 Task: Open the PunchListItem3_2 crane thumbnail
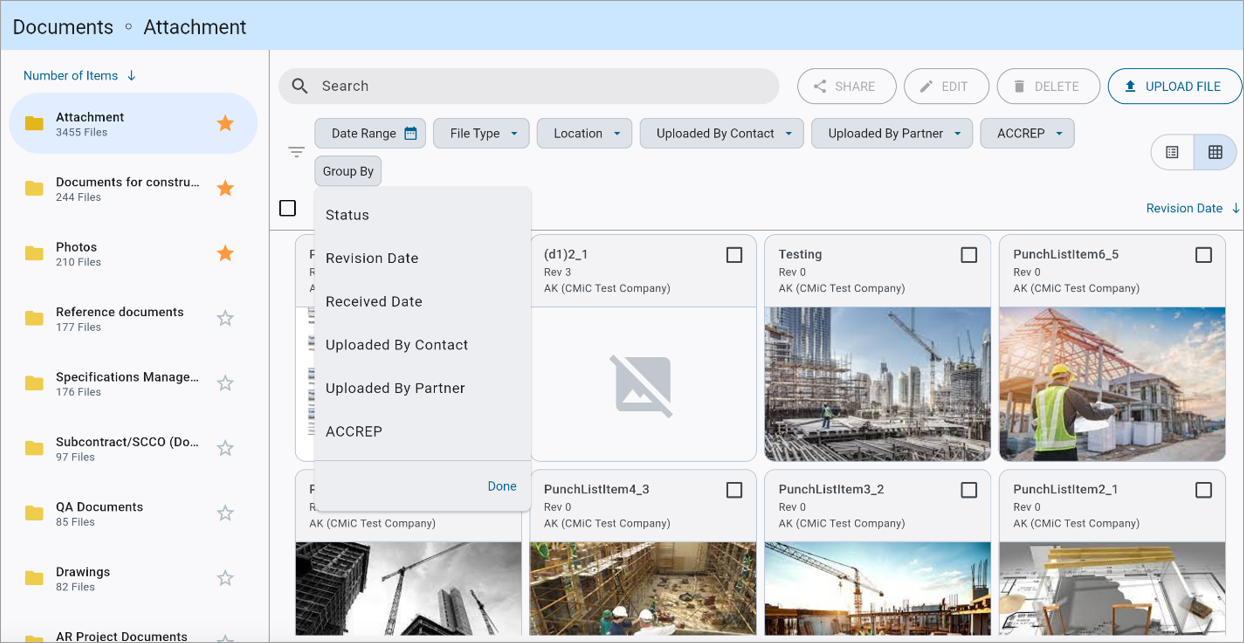tap(877, 589)
